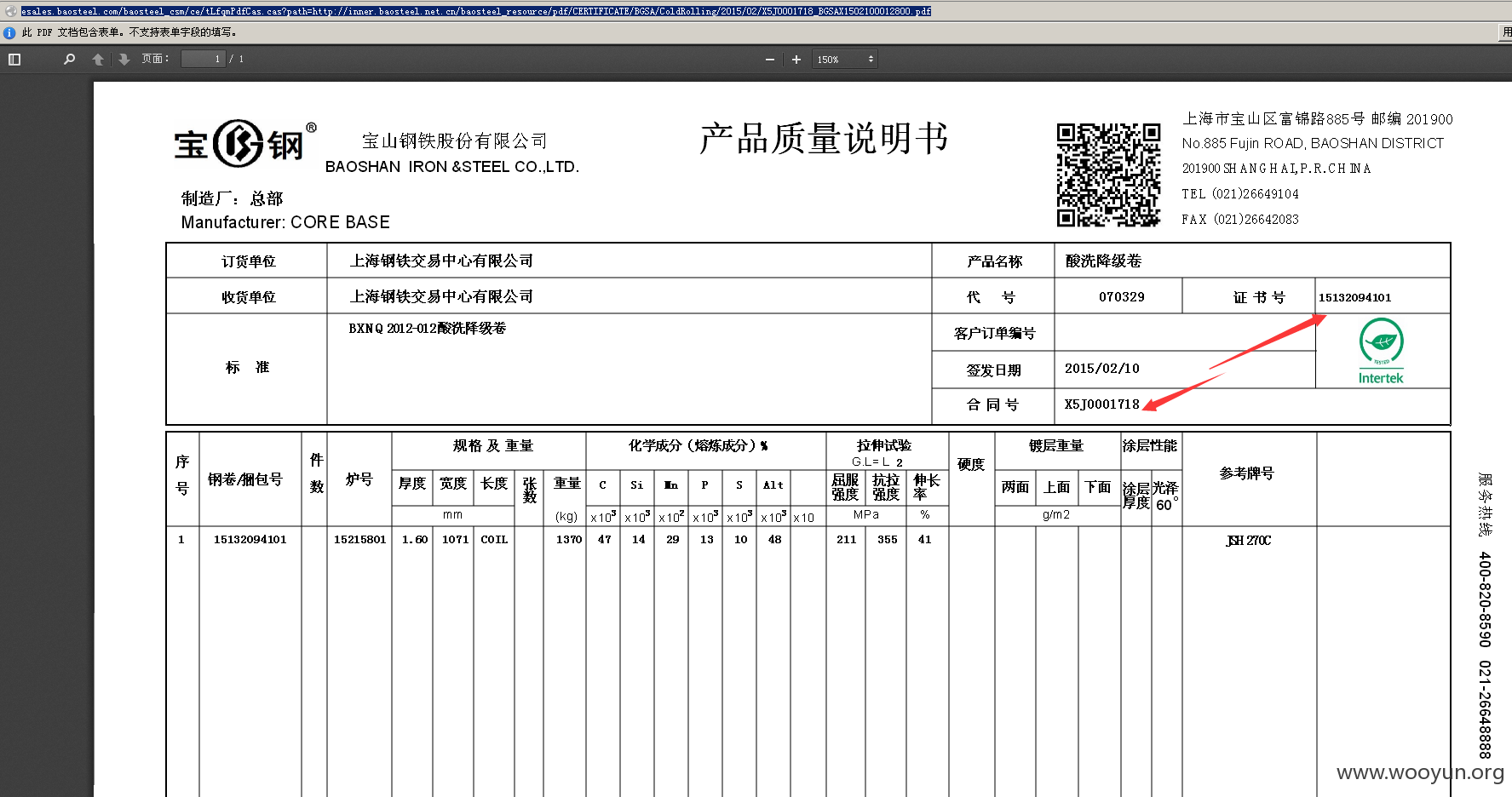This screenshot has height=797, width=1512.
Task: Select the URL in the address bar
Action: click(476, 11)
